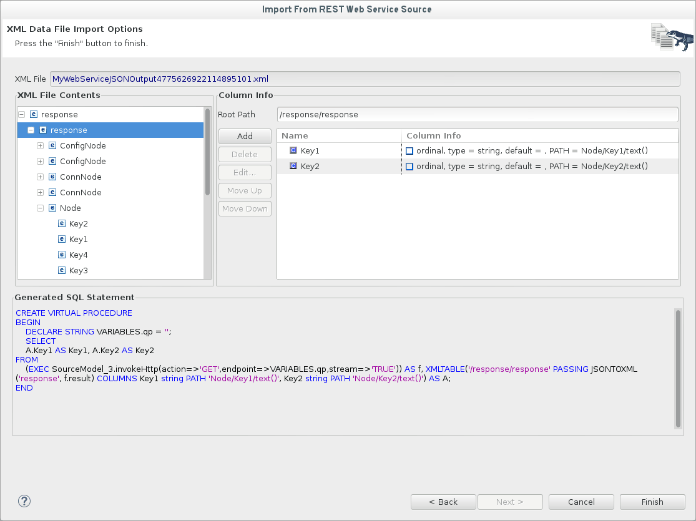Click the first ConfigNode element icon
Image resolution: width=696 pixels, height=521 pixels.
click(52, 146)
